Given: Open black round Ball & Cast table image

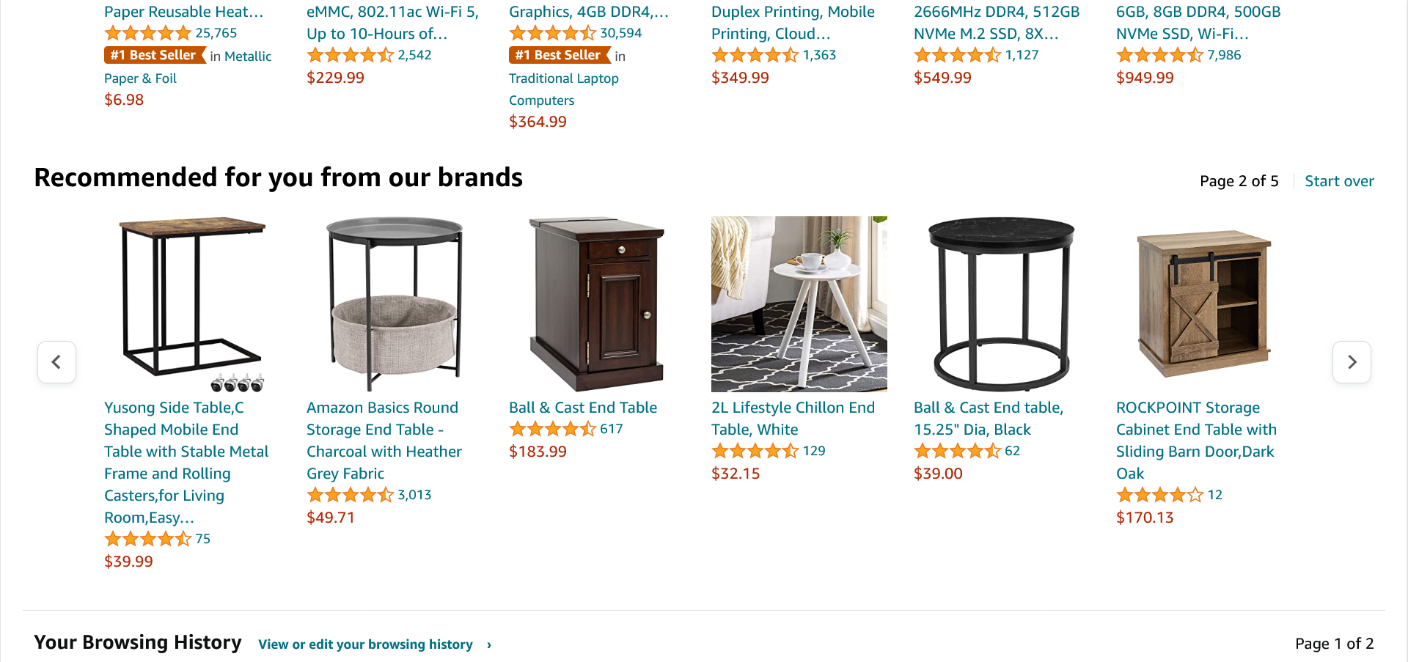Looking at the screenshot, I should (1001, 304).
